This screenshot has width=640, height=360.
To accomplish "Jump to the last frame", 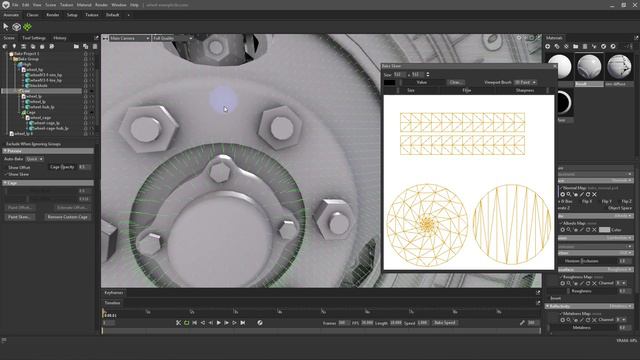I will (243, 323).
